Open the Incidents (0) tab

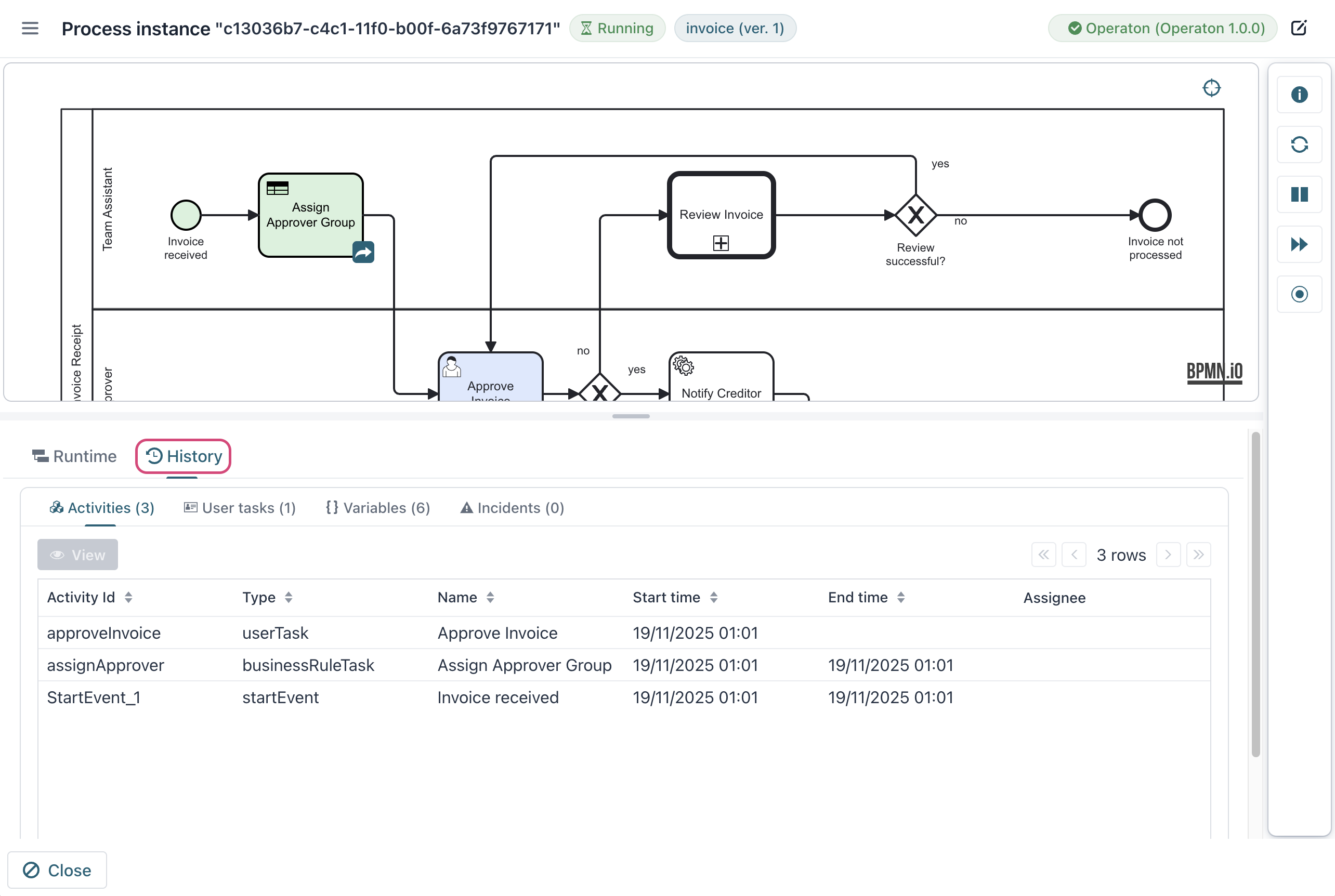coord(512,507)
